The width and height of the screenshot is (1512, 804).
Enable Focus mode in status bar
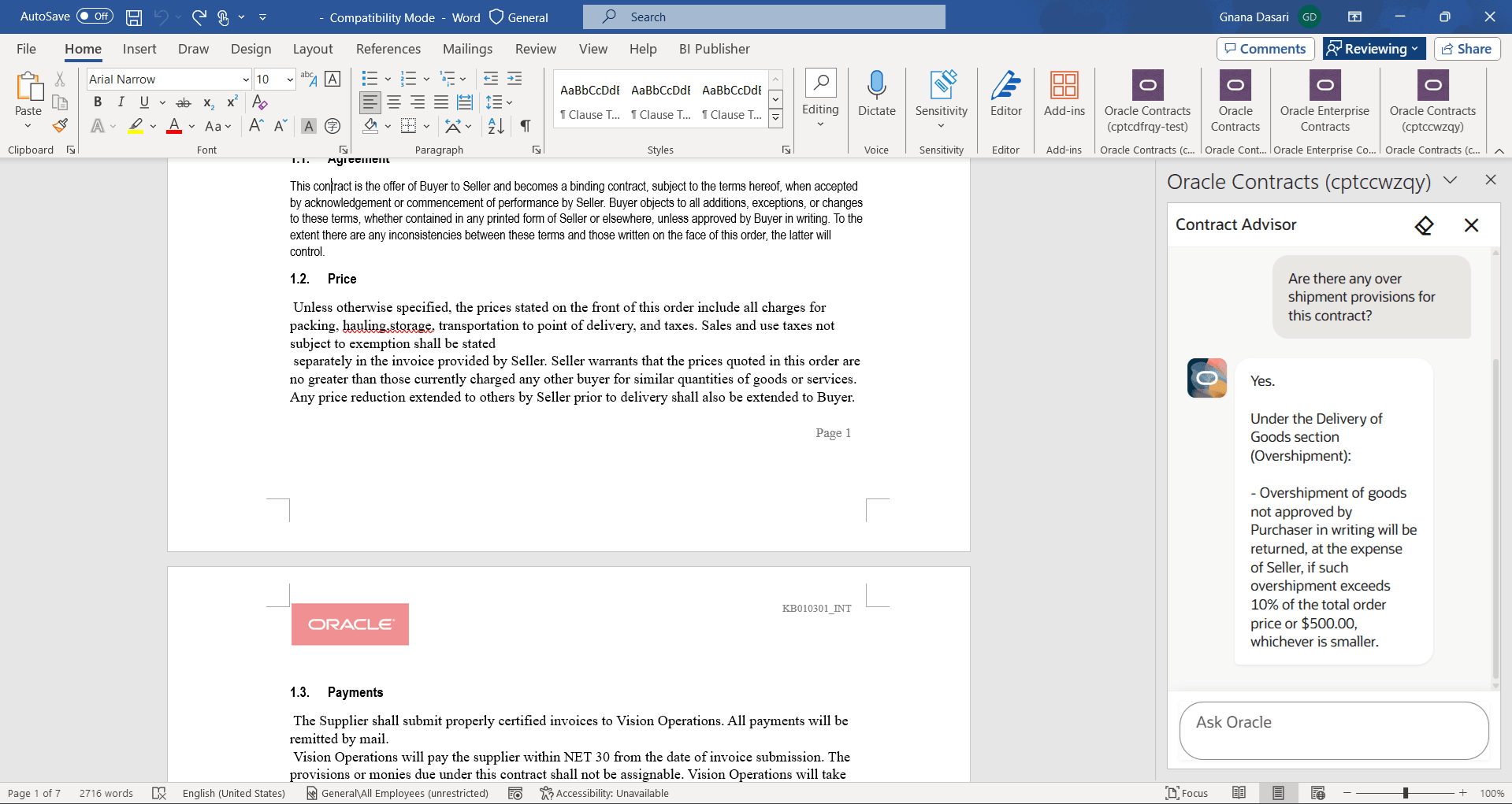[x=1187, y=793]
